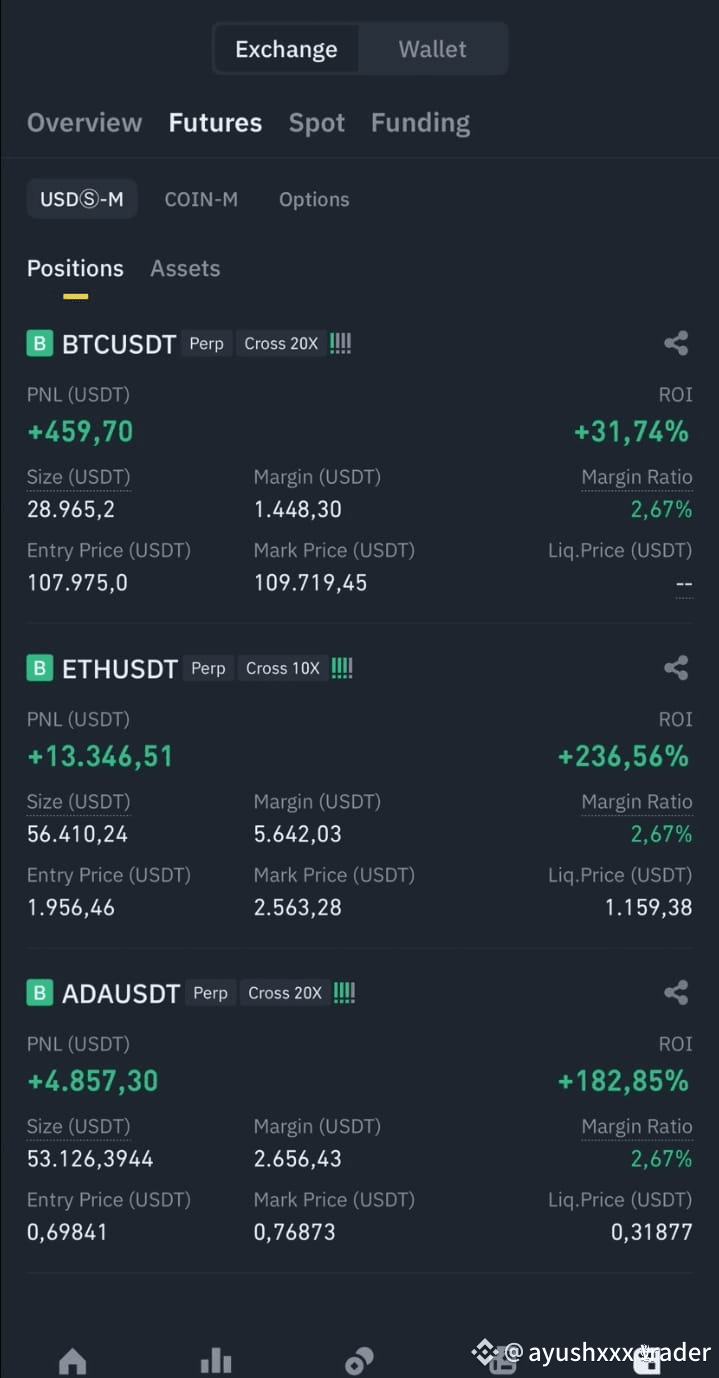
Task: Open the Options section
Action: click(x=314, y=199)
